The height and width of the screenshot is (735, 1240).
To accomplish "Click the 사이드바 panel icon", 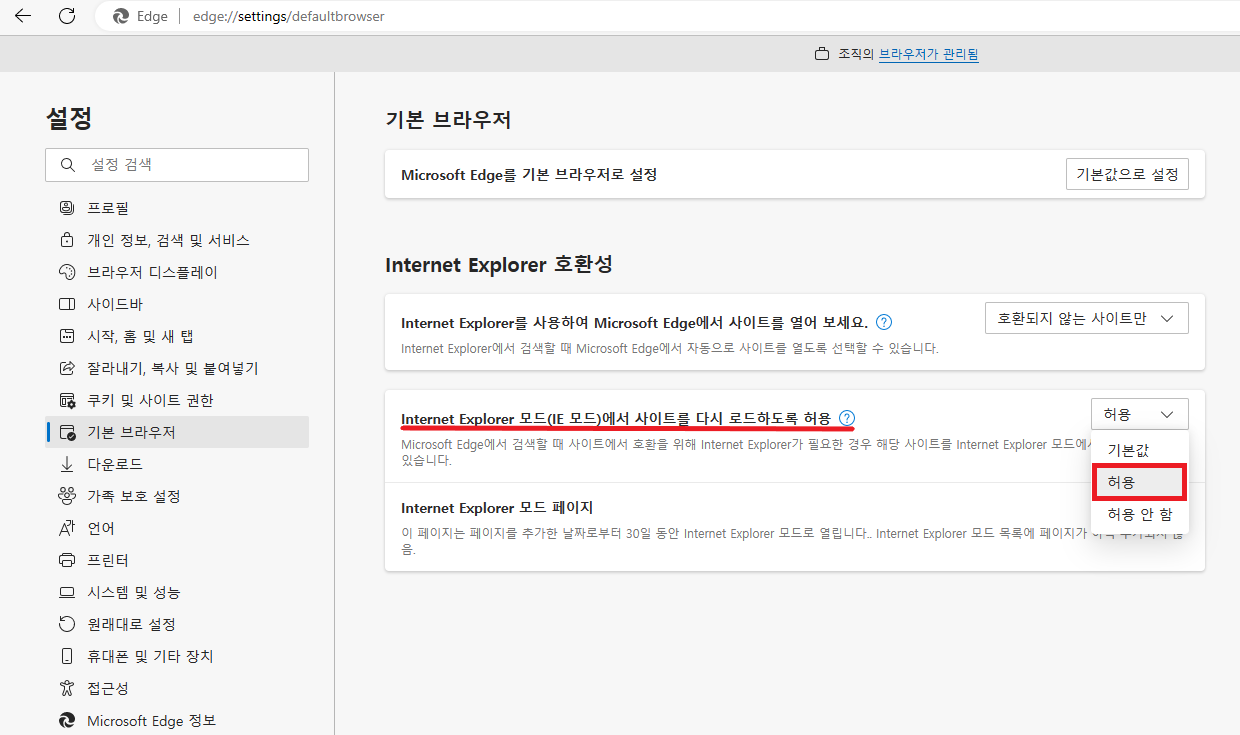I will [x=67, y=304].
